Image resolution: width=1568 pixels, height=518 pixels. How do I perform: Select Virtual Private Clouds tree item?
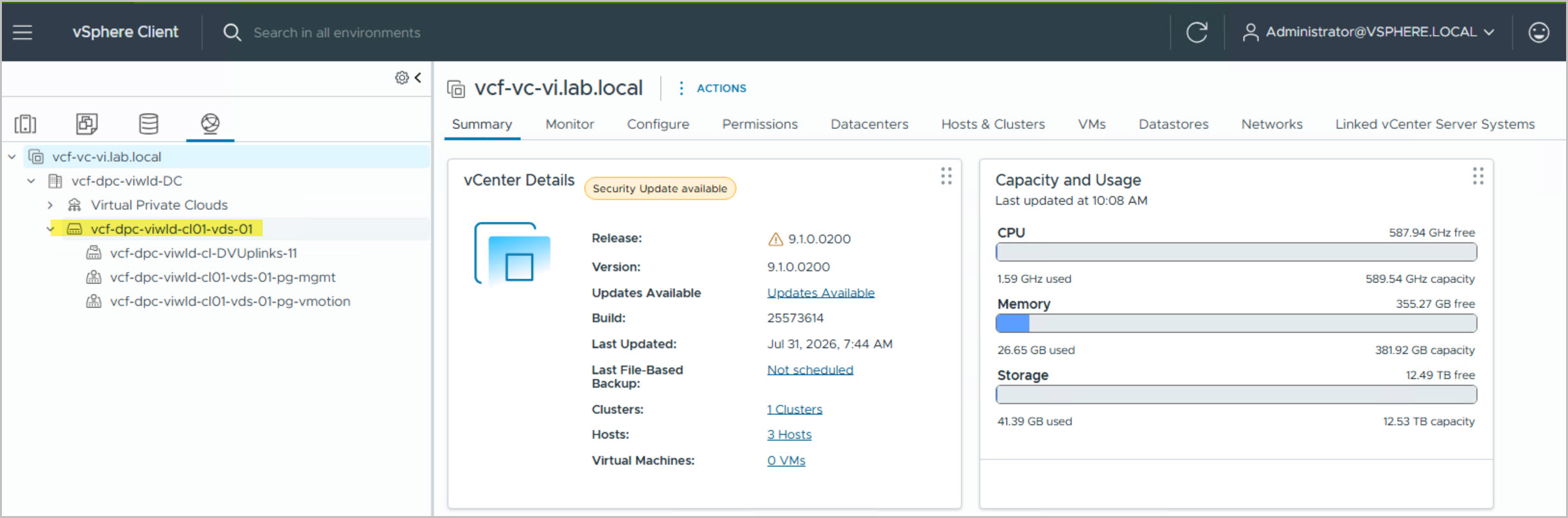pos(159,205)
